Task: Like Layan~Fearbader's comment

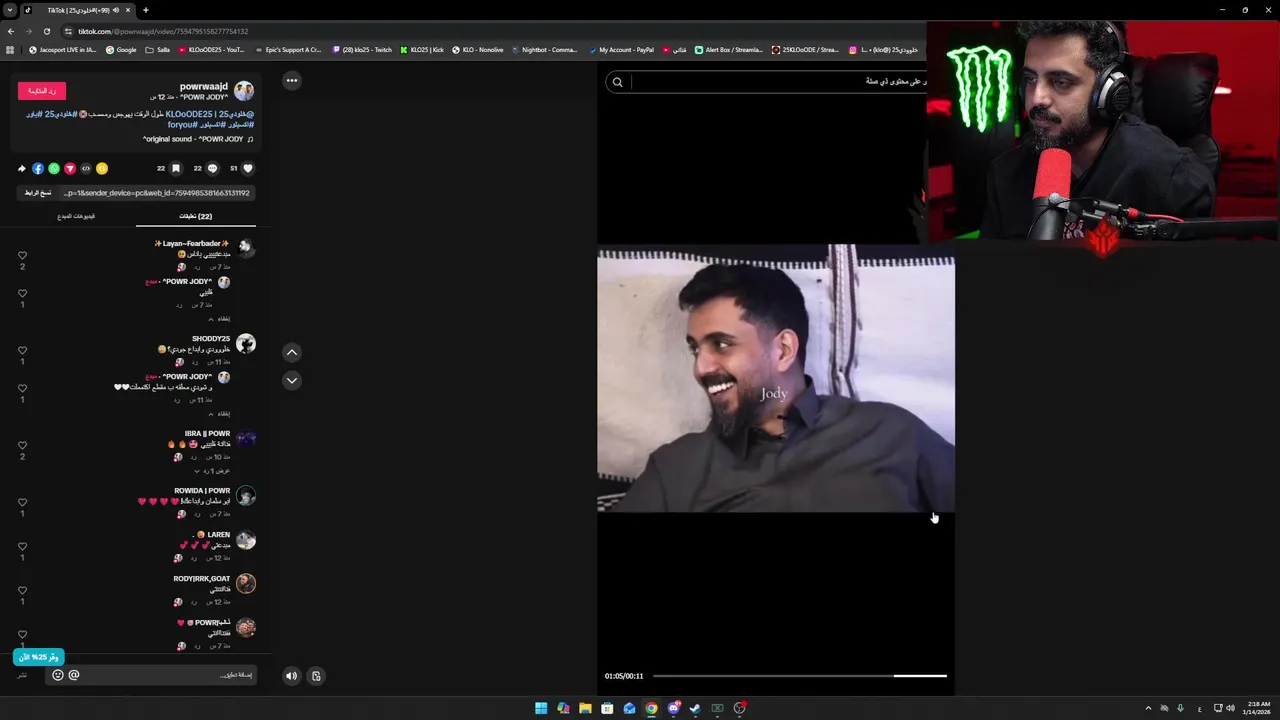Action: (22, 256)
